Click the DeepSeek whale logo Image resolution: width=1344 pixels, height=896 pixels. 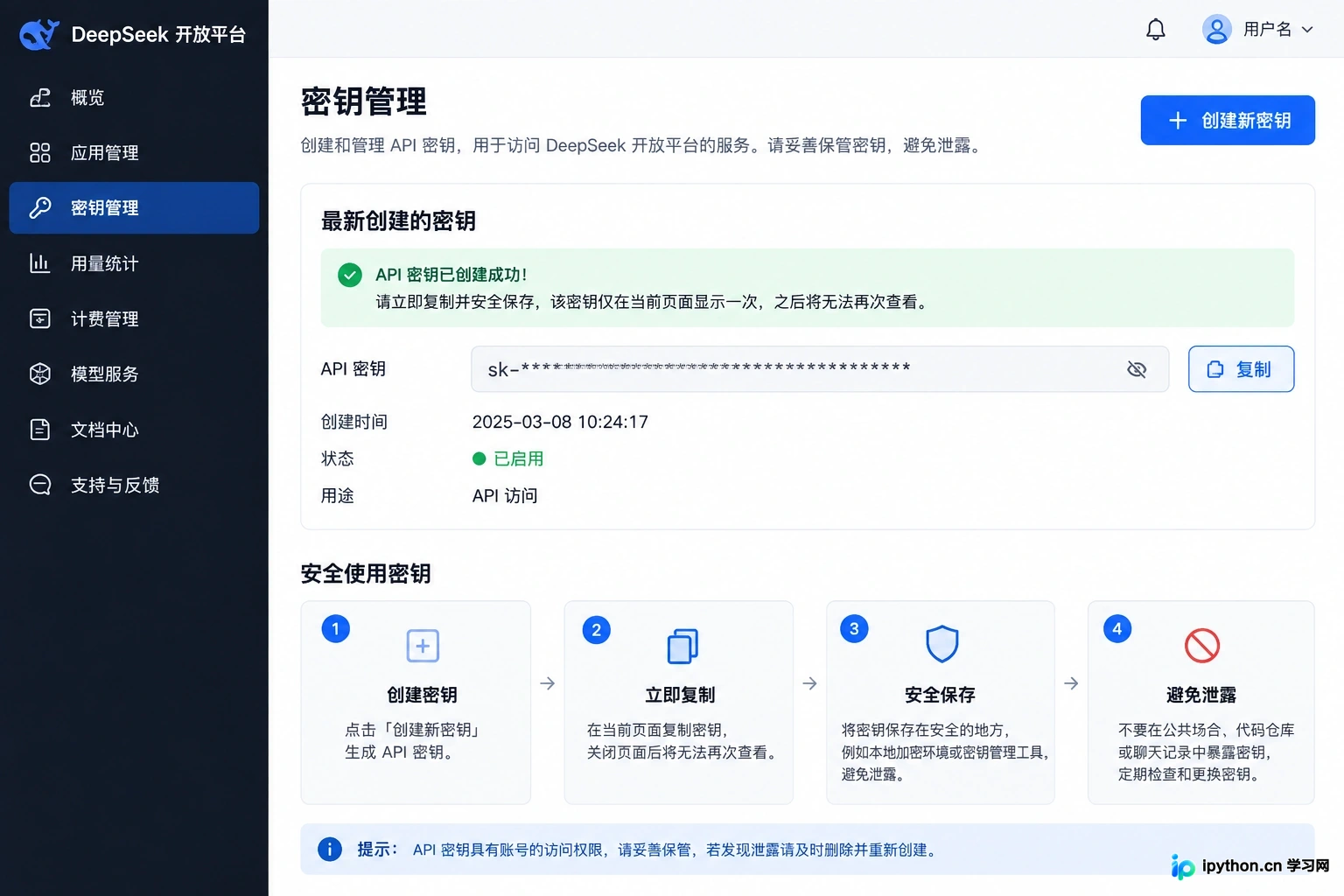point(39,34)
